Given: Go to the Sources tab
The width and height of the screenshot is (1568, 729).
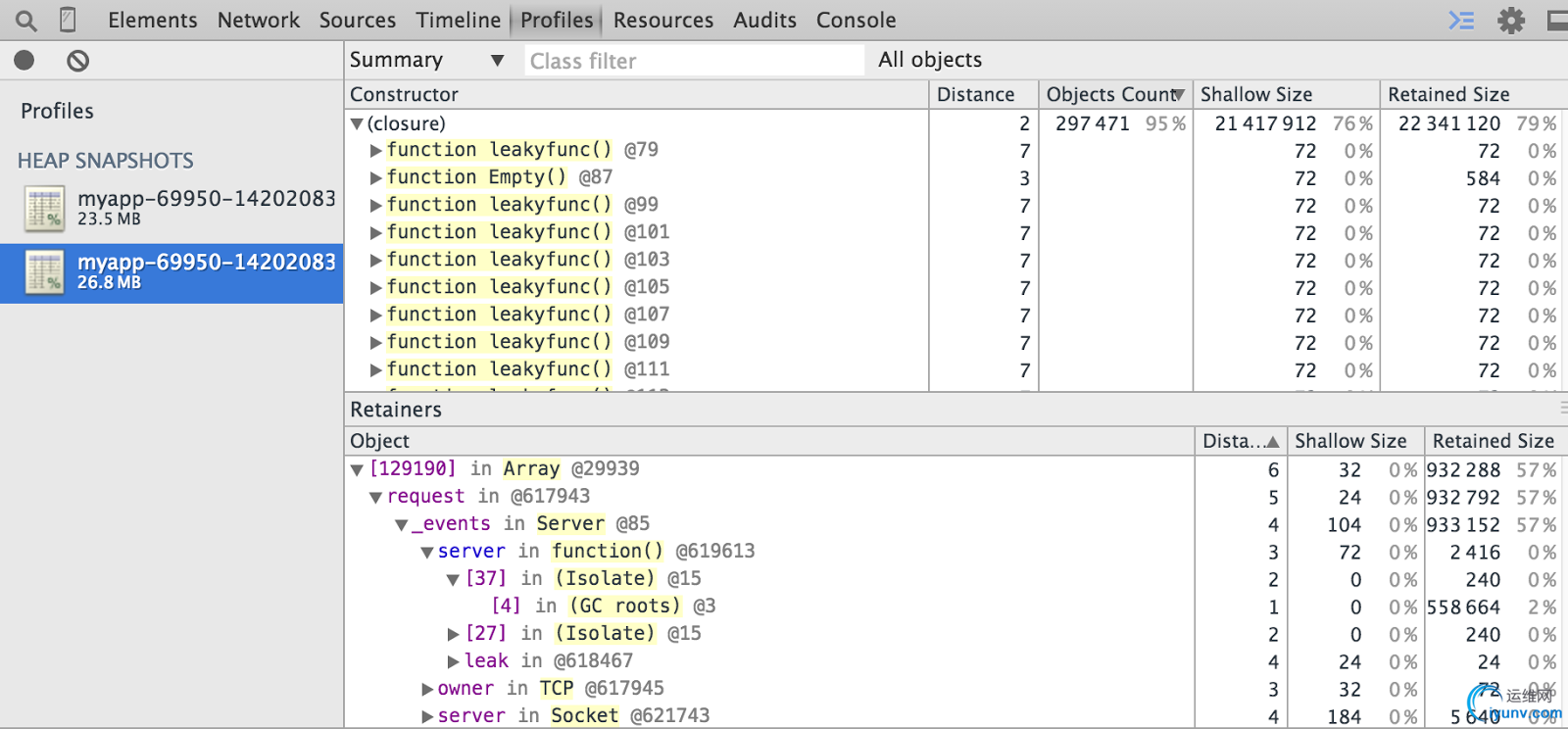Looking at the screenshot, I should [358, 20].
